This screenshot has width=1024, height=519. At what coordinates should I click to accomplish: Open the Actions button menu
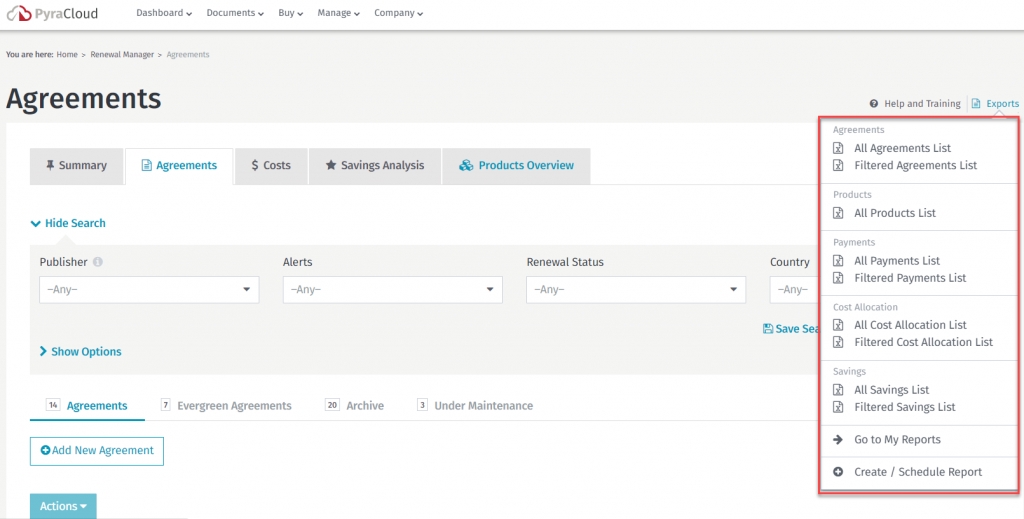(x=63, y=506)
